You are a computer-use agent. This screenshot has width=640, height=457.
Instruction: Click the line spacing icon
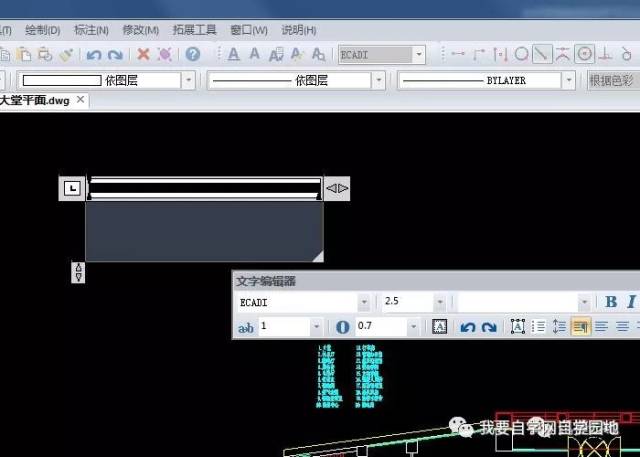[x=559, y=326]
